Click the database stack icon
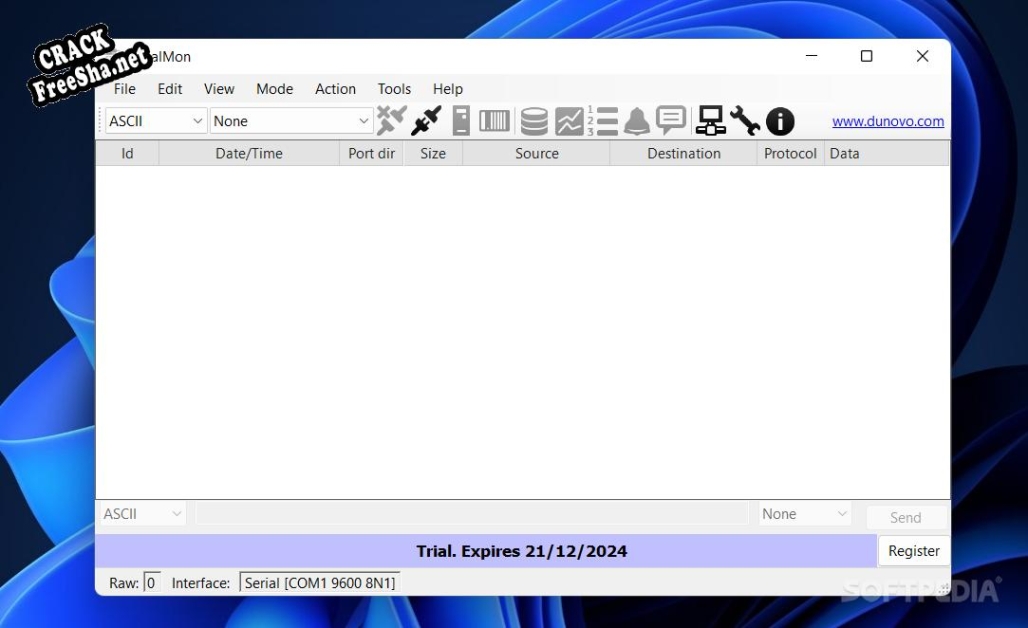 tap(534, 121)
